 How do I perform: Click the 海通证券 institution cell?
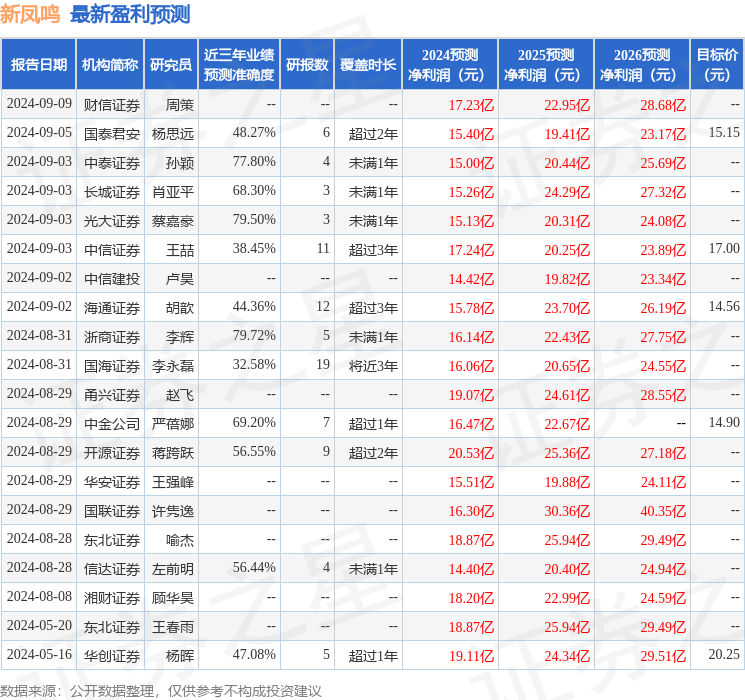112,307
